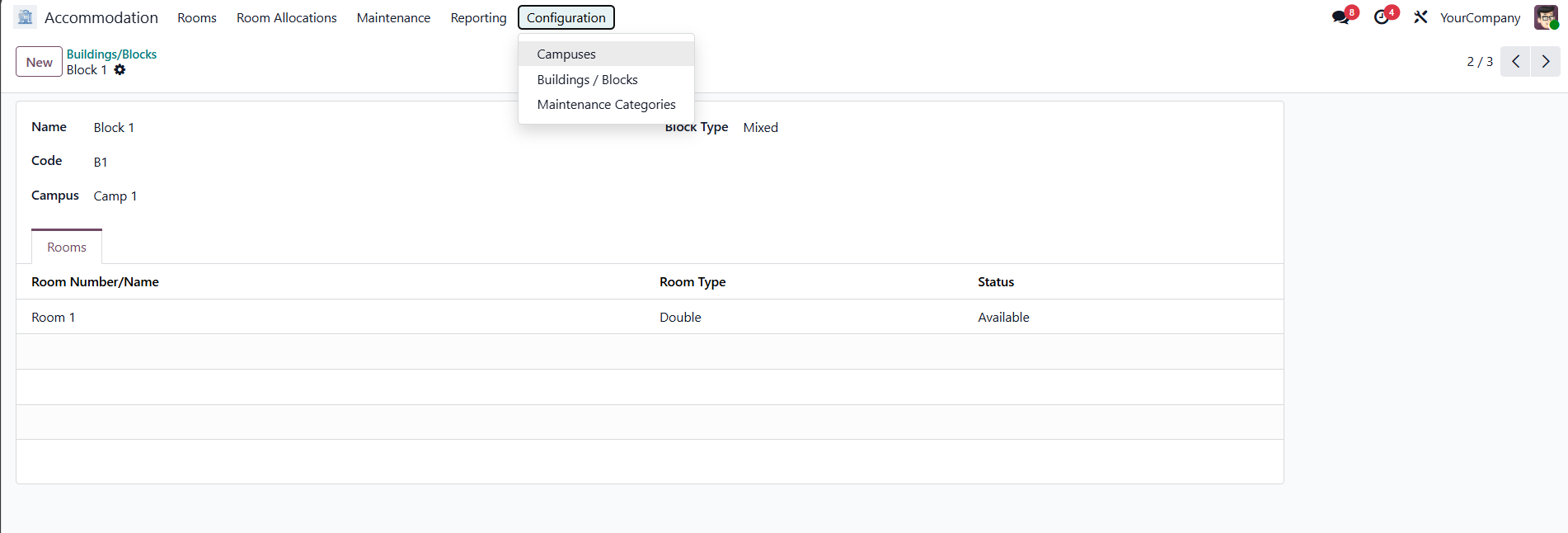Choose Buildings / Blocks menu entry

[x=587, y=80]
